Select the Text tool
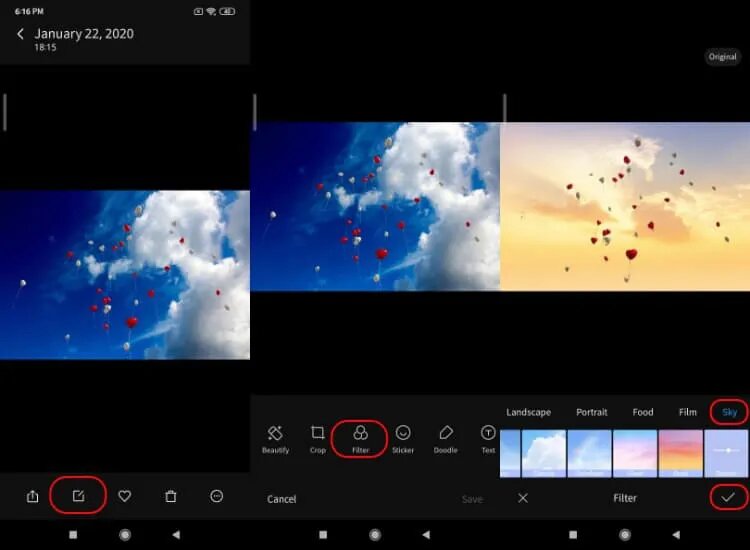 pos(488,438)
